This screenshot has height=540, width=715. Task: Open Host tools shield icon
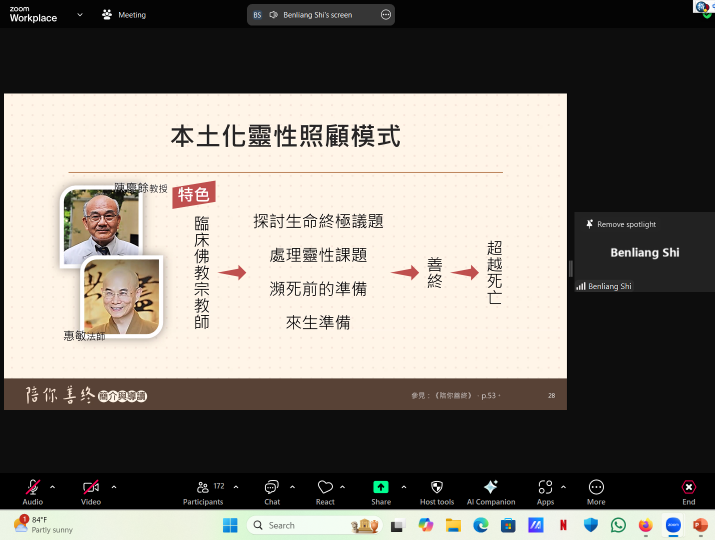(x=437, y=488)
